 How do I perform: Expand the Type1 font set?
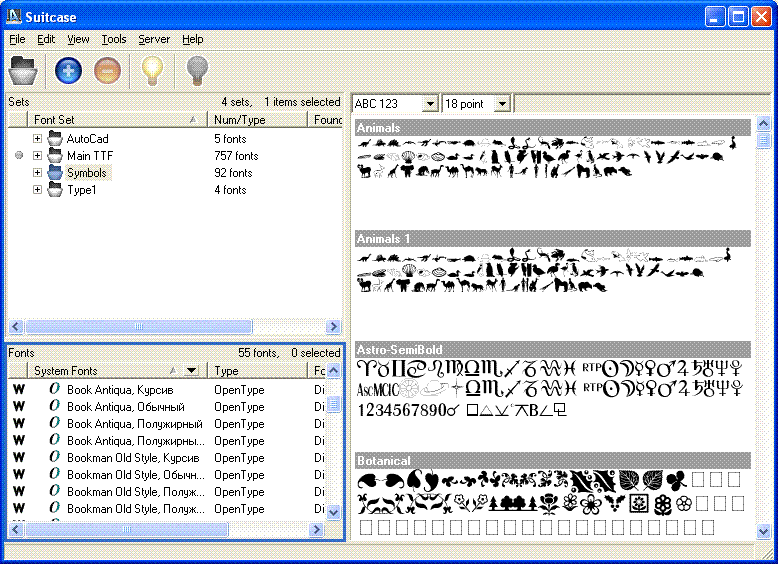pyautogui.click(x=37, y=189)
